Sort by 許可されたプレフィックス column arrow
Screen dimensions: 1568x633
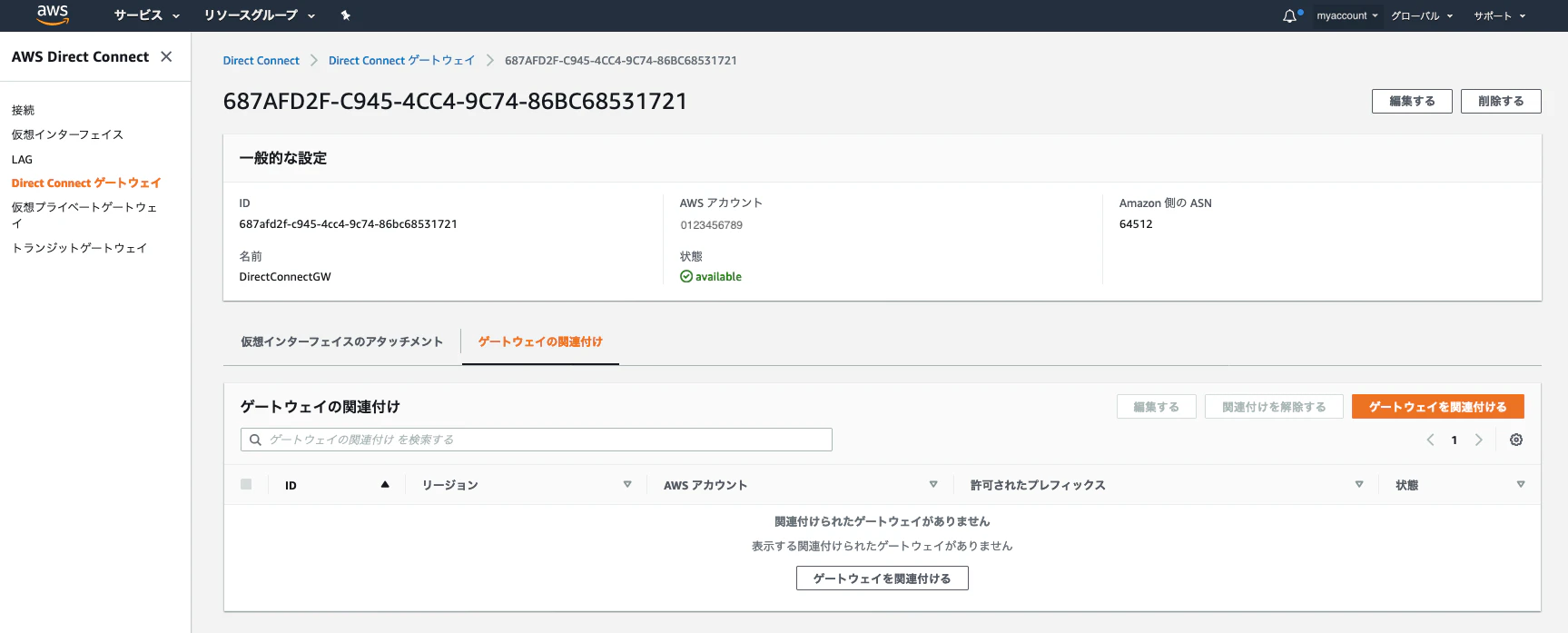click(1359, 484)
